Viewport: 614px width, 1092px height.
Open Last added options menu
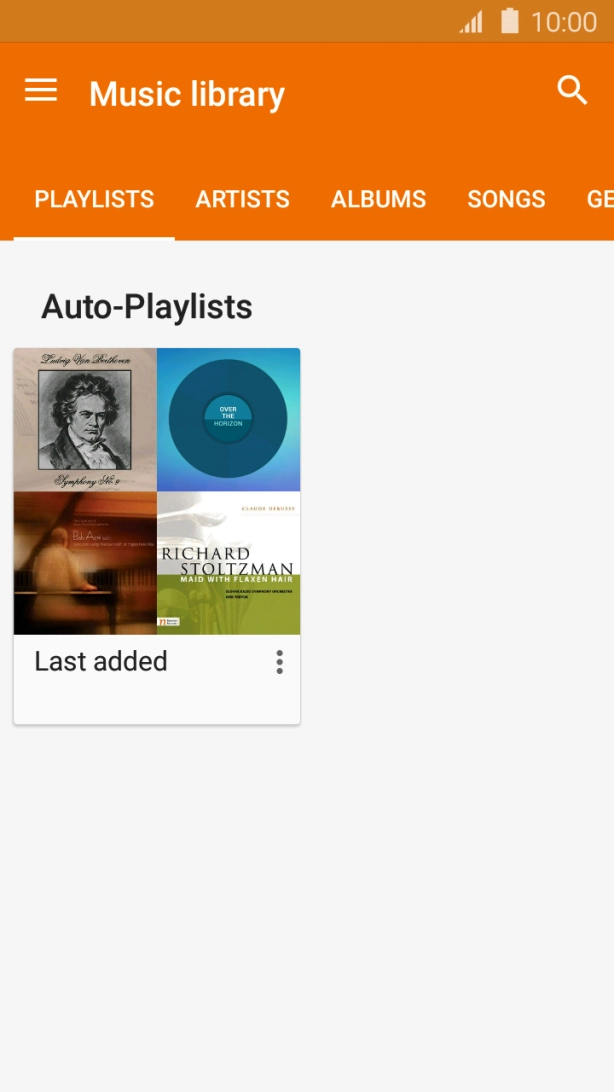(279, 662)
